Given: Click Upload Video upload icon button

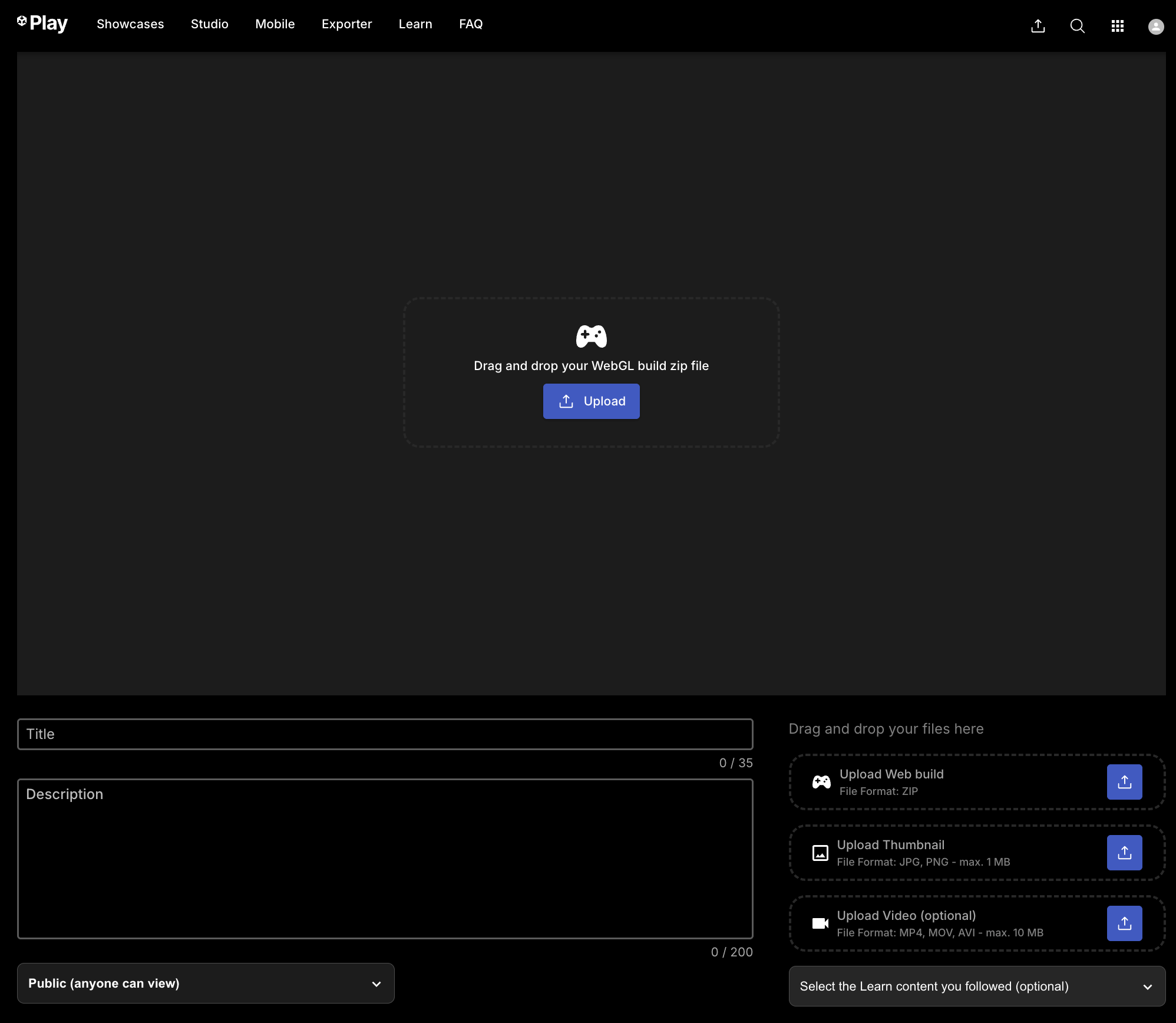Looking at the screenshot, I should [x=1124, y=923].
